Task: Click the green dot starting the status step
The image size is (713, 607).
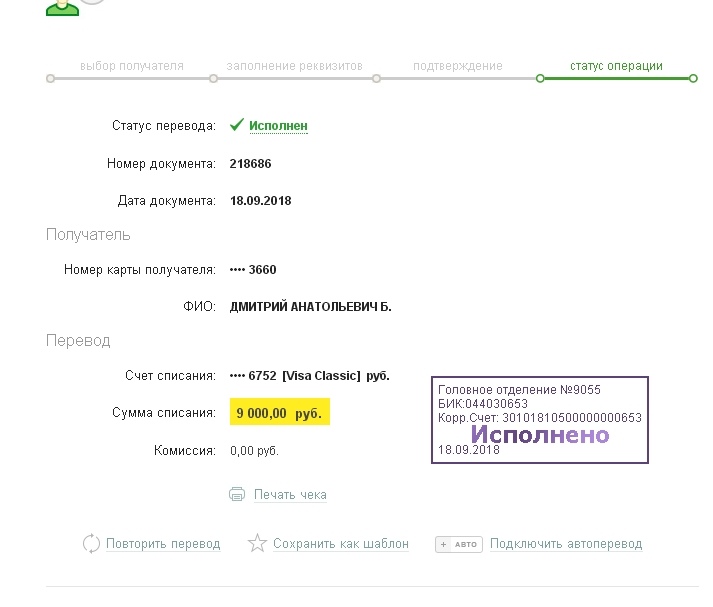Action: coord(540,78)
